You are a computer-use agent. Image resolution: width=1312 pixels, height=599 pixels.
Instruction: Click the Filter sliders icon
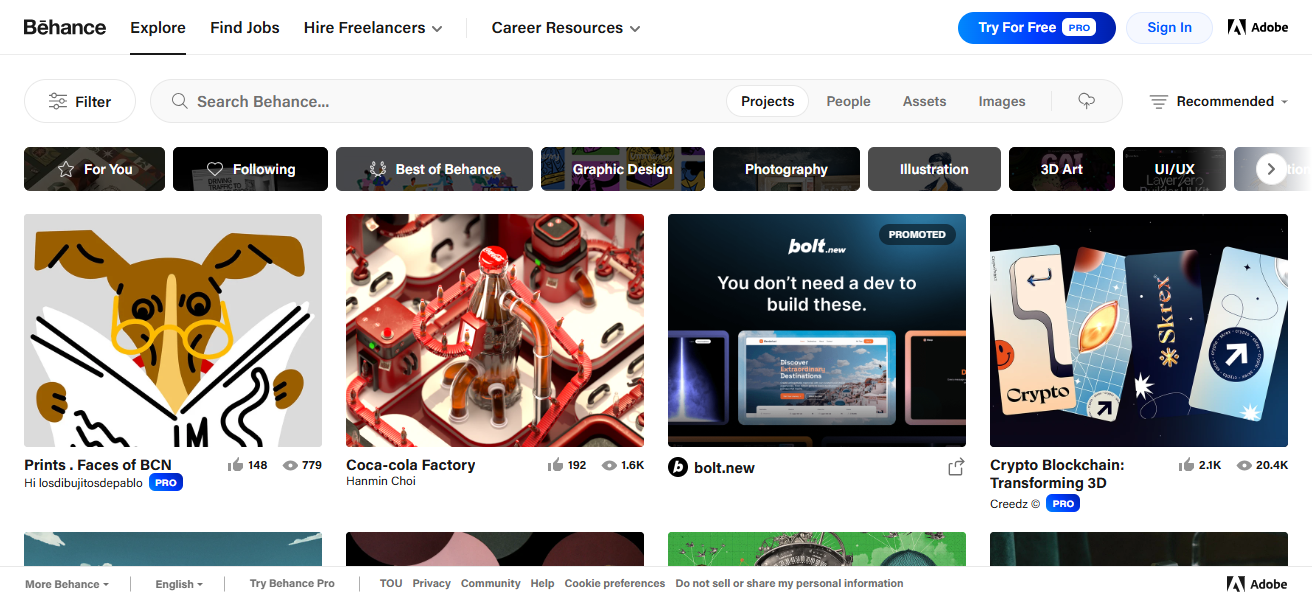(x=58, y=101)
